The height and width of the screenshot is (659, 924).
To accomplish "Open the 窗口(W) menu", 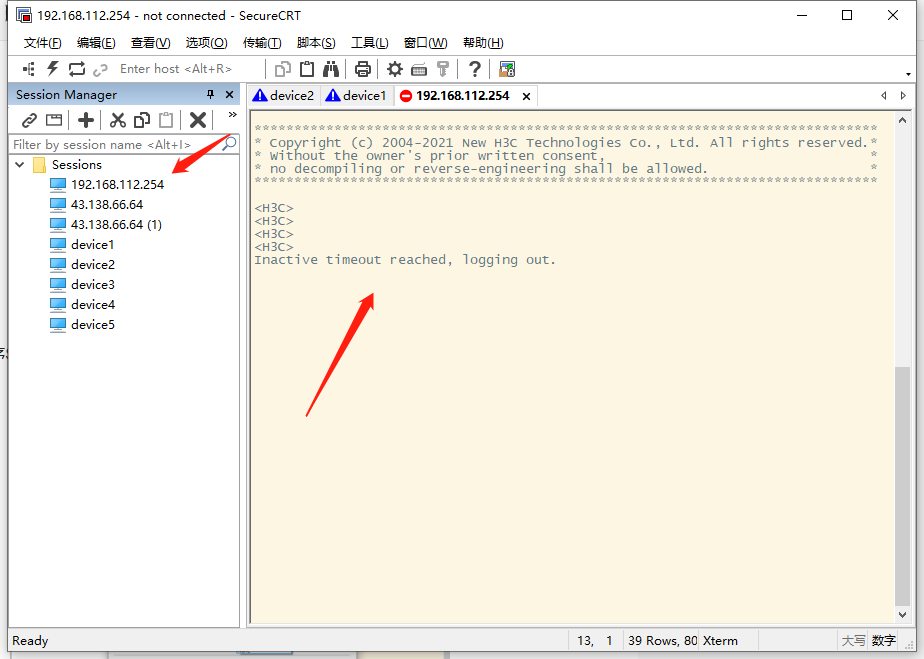I will pos(425,42).
